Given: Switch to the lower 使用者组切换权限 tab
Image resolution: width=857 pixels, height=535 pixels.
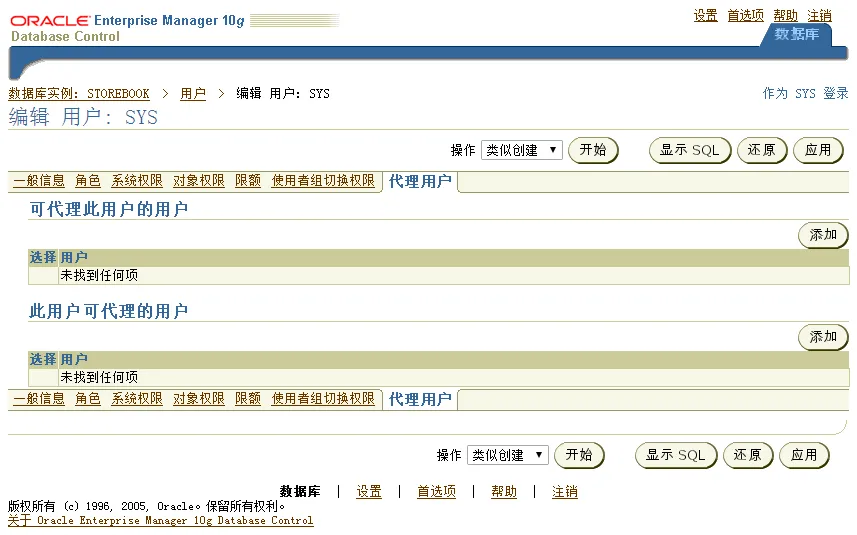Looking at the screenshot, I should click(x=323, y=398).
